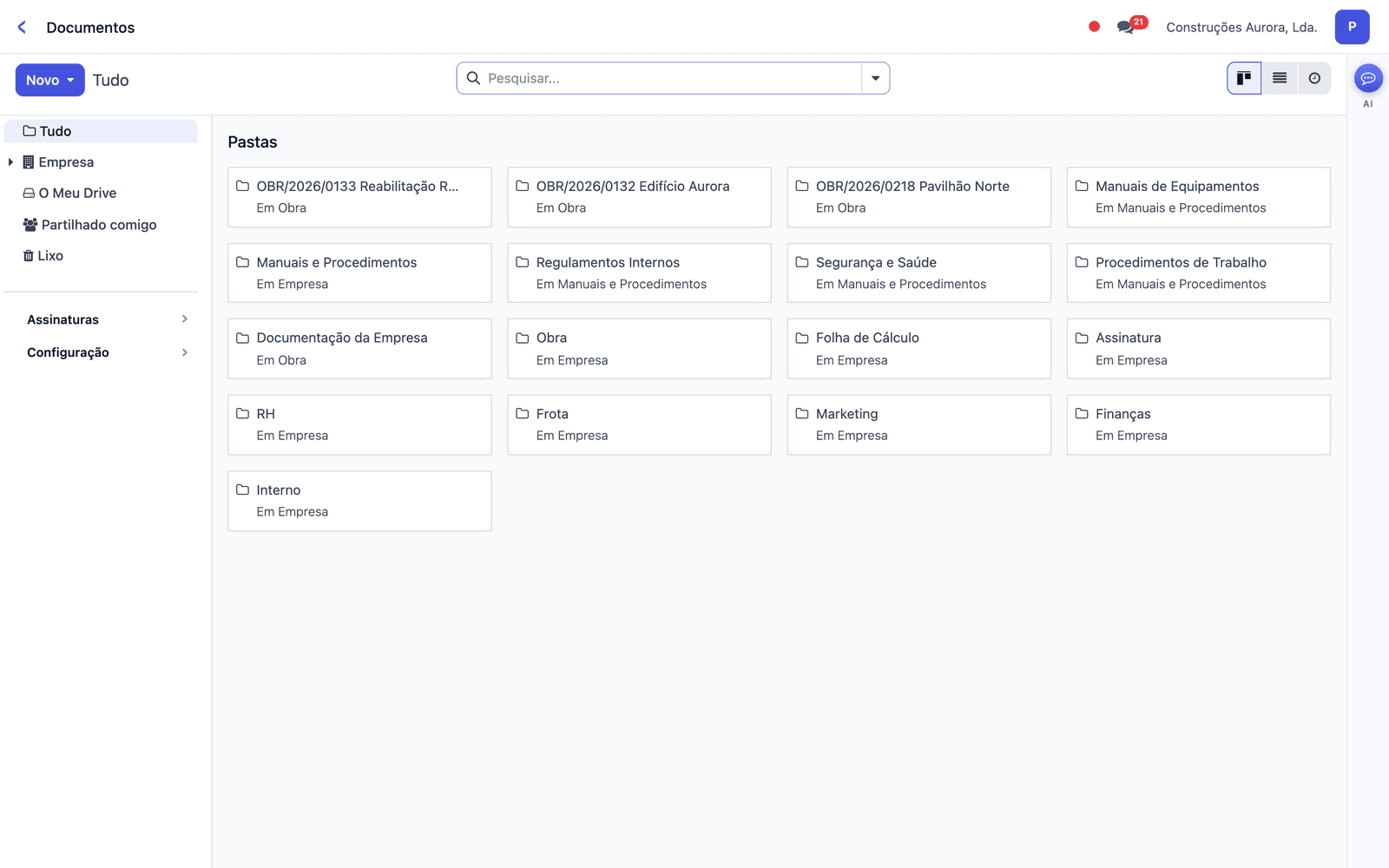
Task: Open Procedimentos de Trabalho folder
Action: 1198,273
